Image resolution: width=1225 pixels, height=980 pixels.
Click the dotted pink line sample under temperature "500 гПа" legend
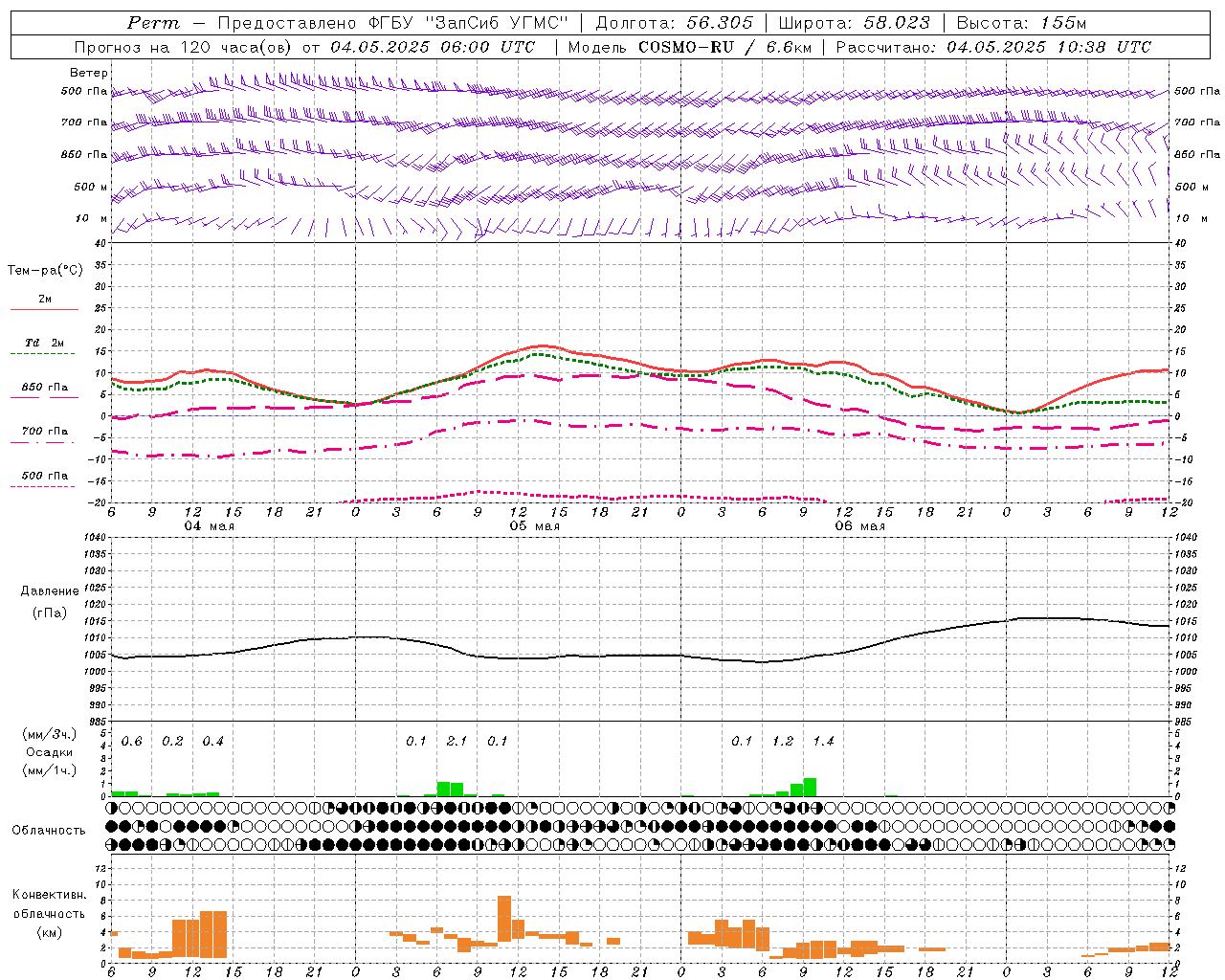click(43, 487)
